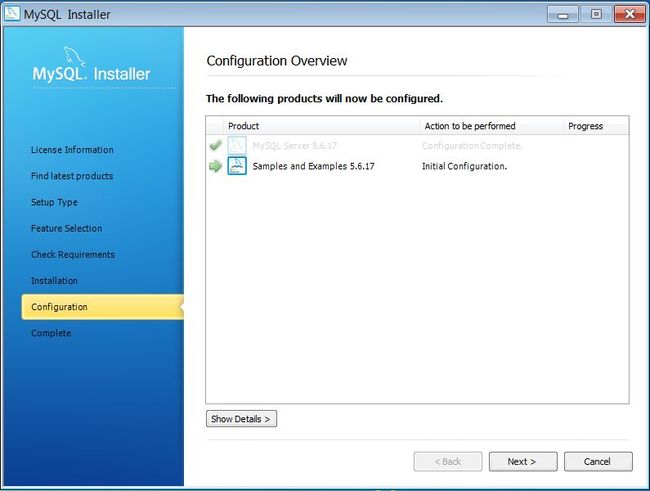650x491 pixels.
Task: Click the Configuration Overview heading
Action: tap(277, 61)
